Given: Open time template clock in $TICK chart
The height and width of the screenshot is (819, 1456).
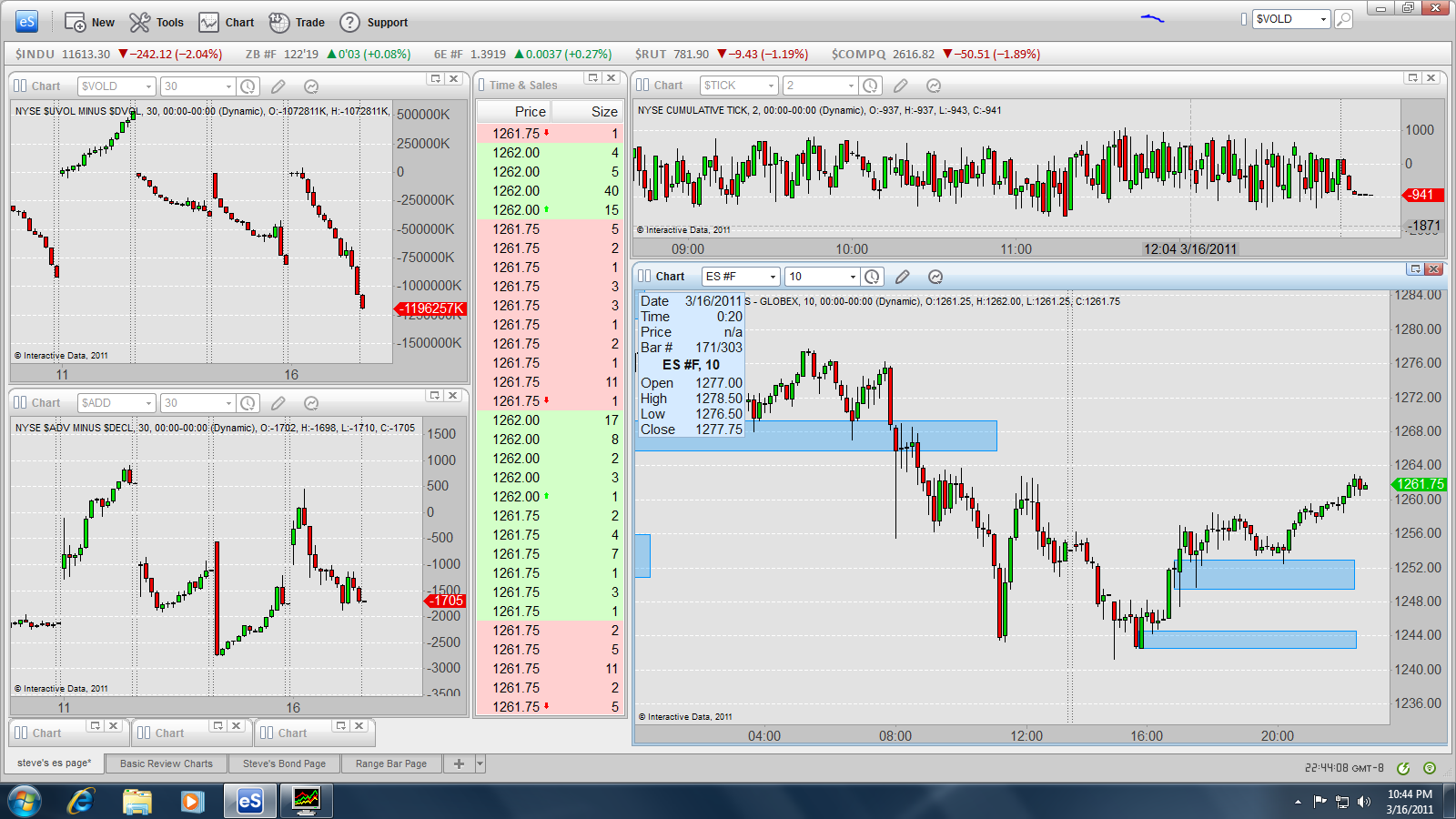Looking at the screenshot, I should (x=870, y=86).
